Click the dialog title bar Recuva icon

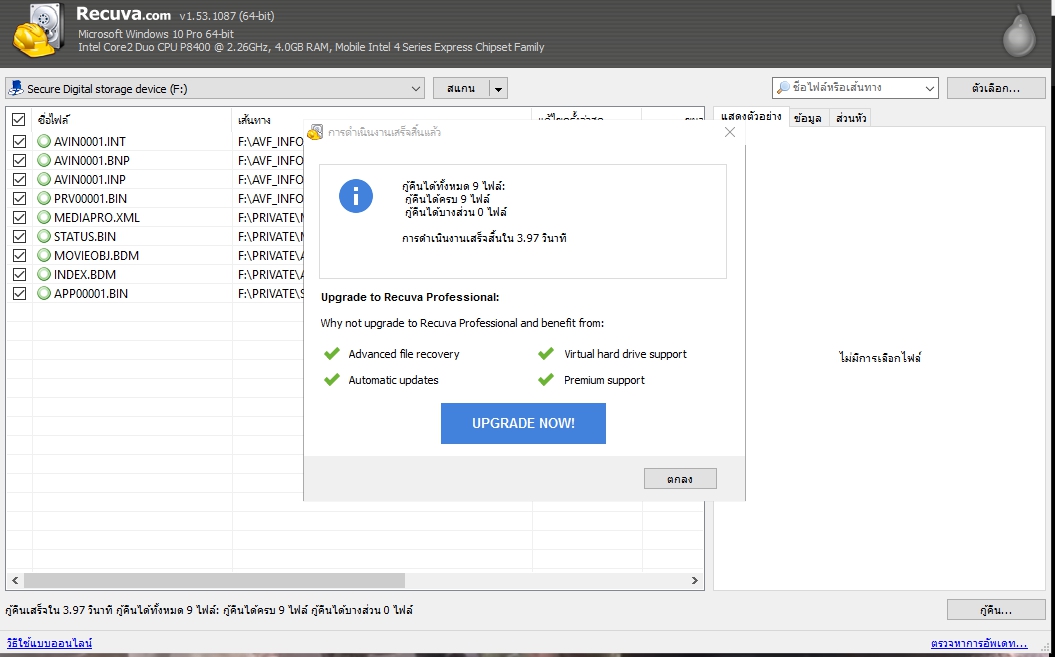[315, 132]
